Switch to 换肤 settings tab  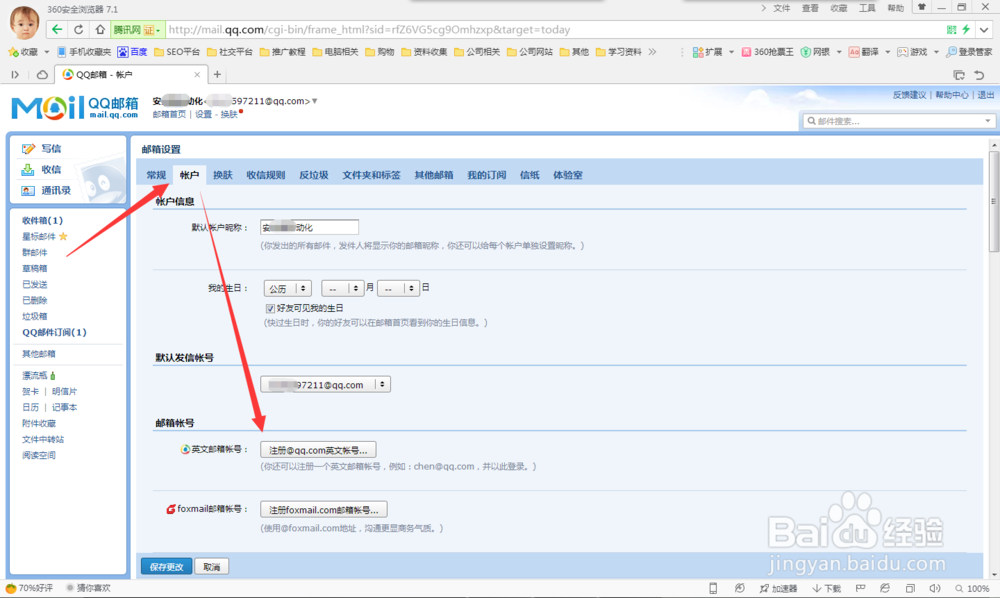223,175
